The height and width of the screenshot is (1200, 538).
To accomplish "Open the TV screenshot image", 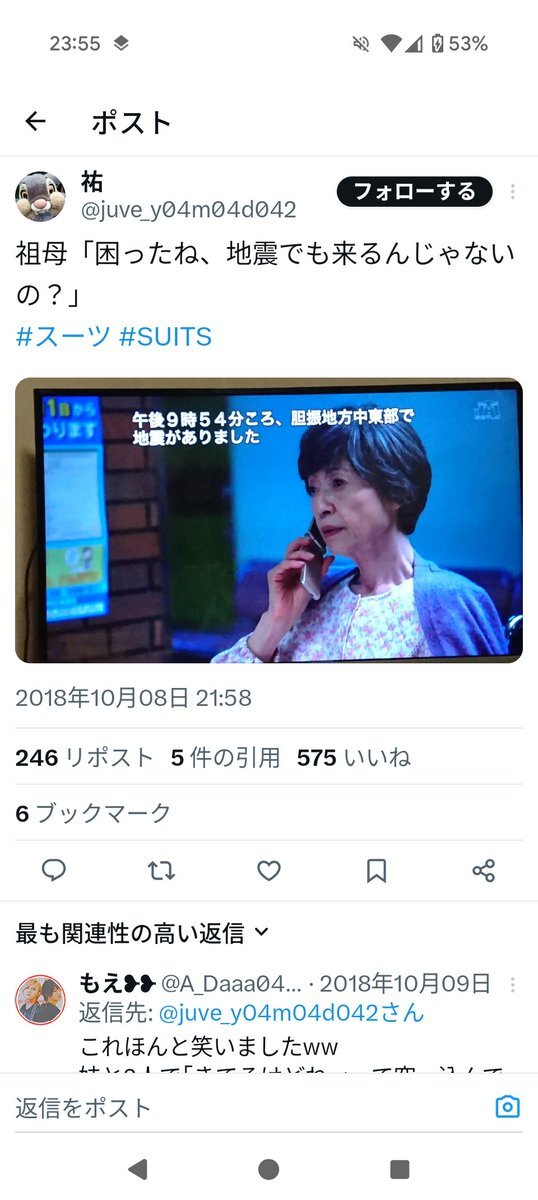I will coord(269,520).
